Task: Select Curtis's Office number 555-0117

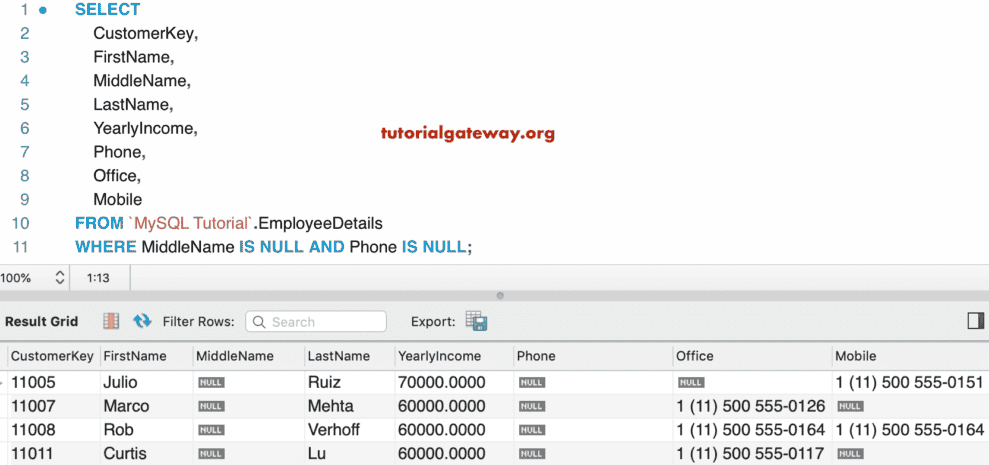Action: click(751, 453)
